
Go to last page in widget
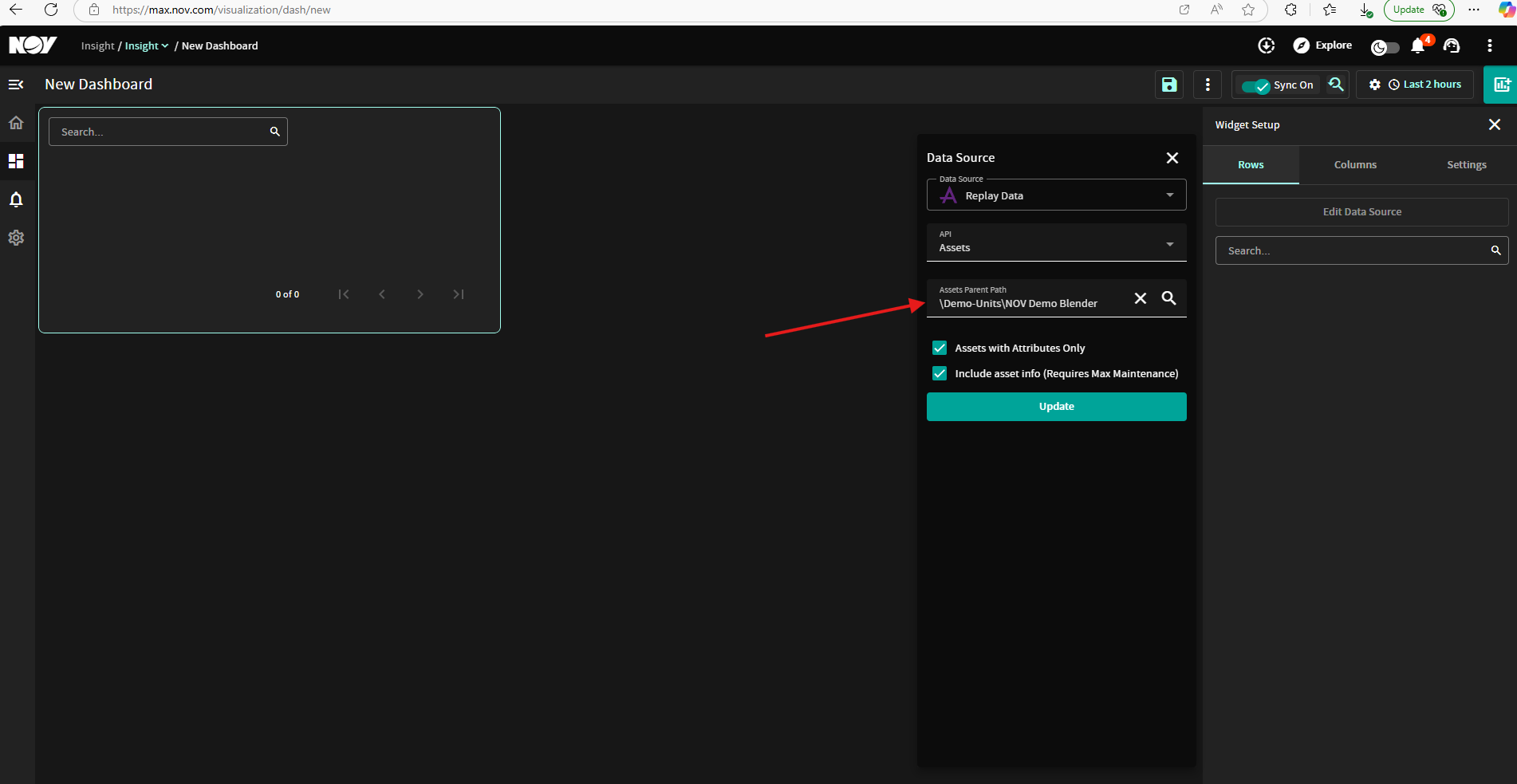click(x=459, y=294)
